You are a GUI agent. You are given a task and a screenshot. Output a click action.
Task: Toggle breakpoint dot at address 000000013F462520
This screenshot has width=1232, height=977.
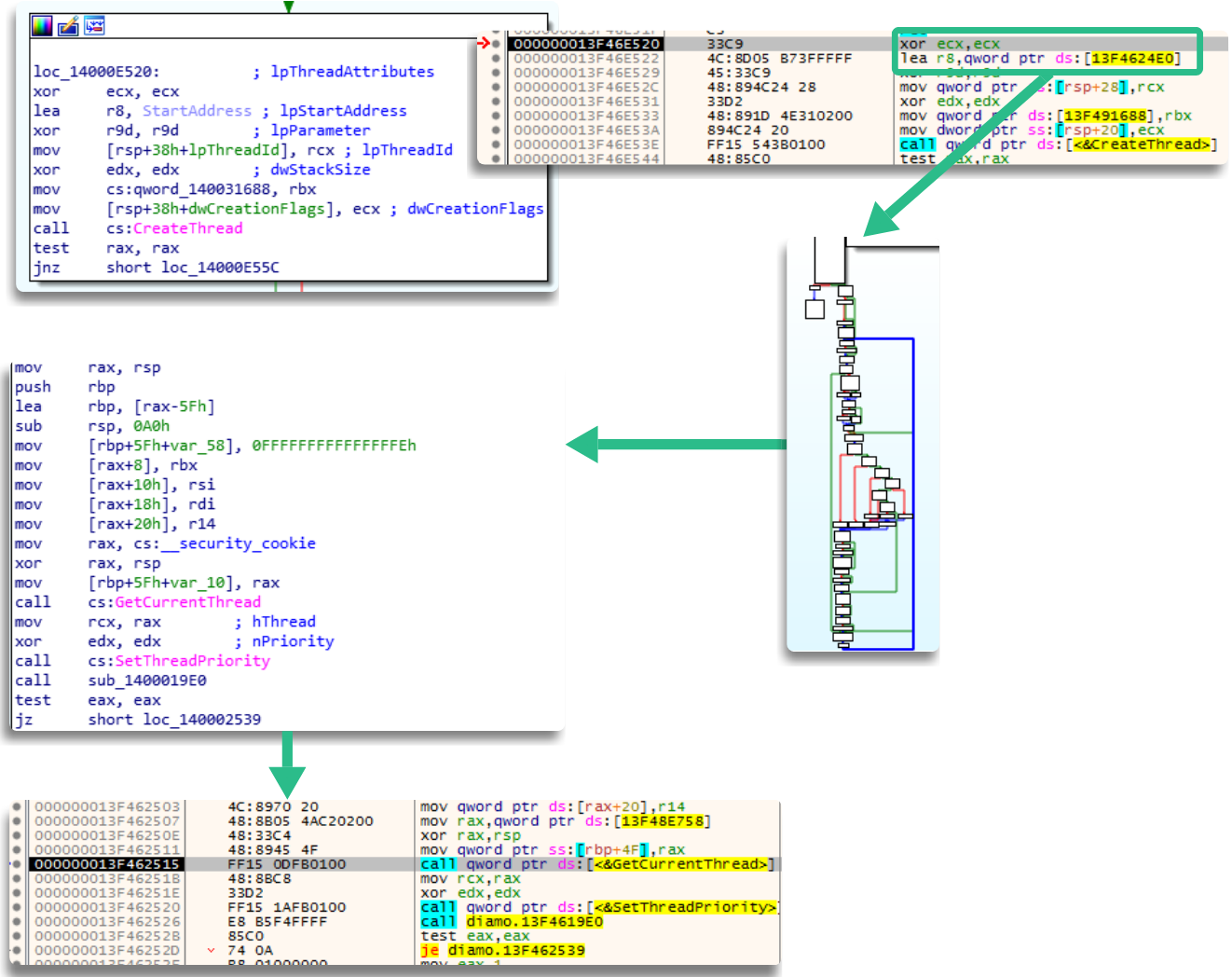[x=17, y=907]
